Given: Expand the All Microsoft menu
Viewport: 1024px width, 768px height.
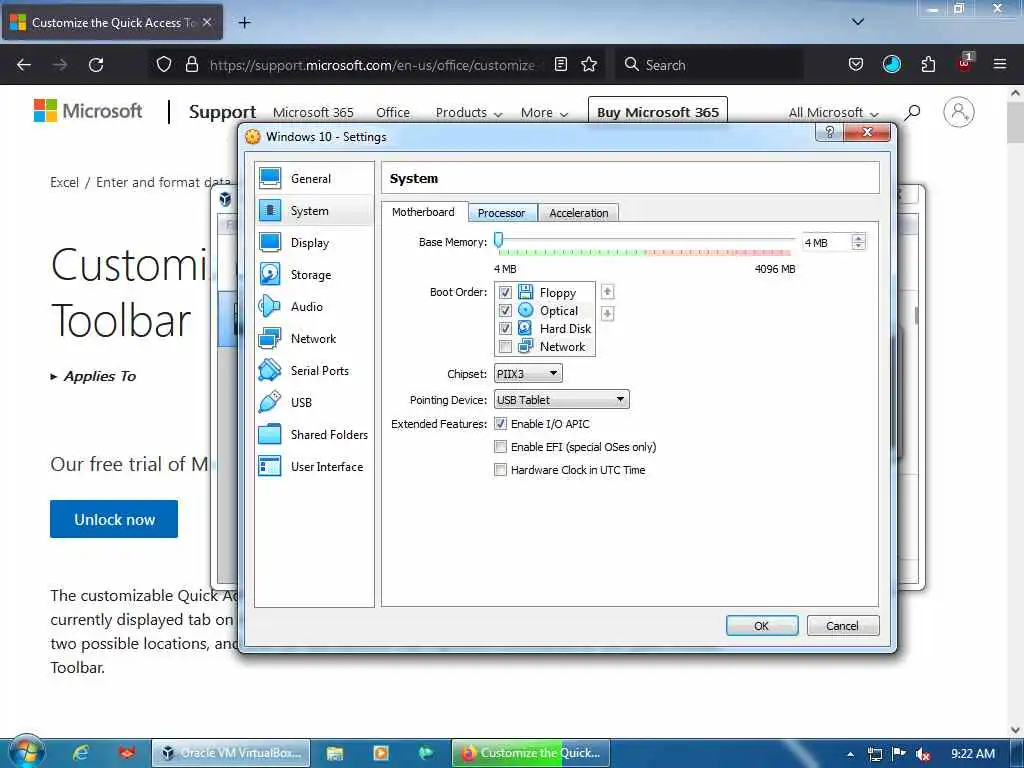Looking at the screenshot, I should (833, 112).
